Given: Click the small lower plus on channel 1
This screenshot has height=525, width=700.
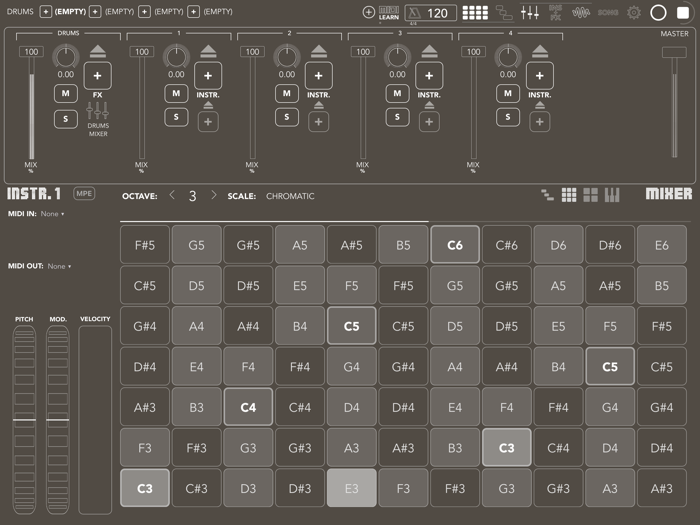Looking at the screenshot, I should point(208,122).
